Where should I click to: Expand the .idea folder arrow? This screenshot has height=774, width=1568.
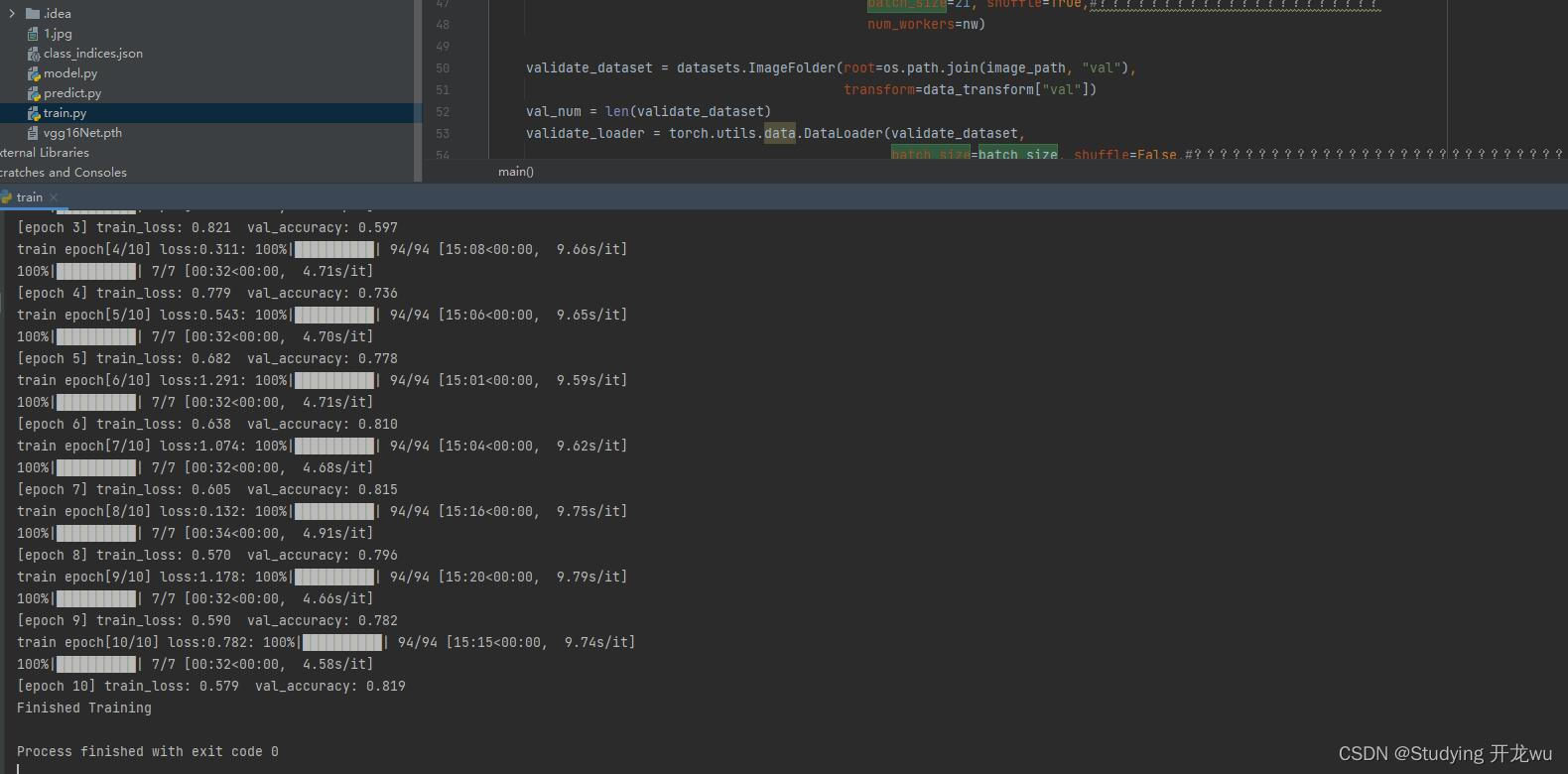point(12,14)
